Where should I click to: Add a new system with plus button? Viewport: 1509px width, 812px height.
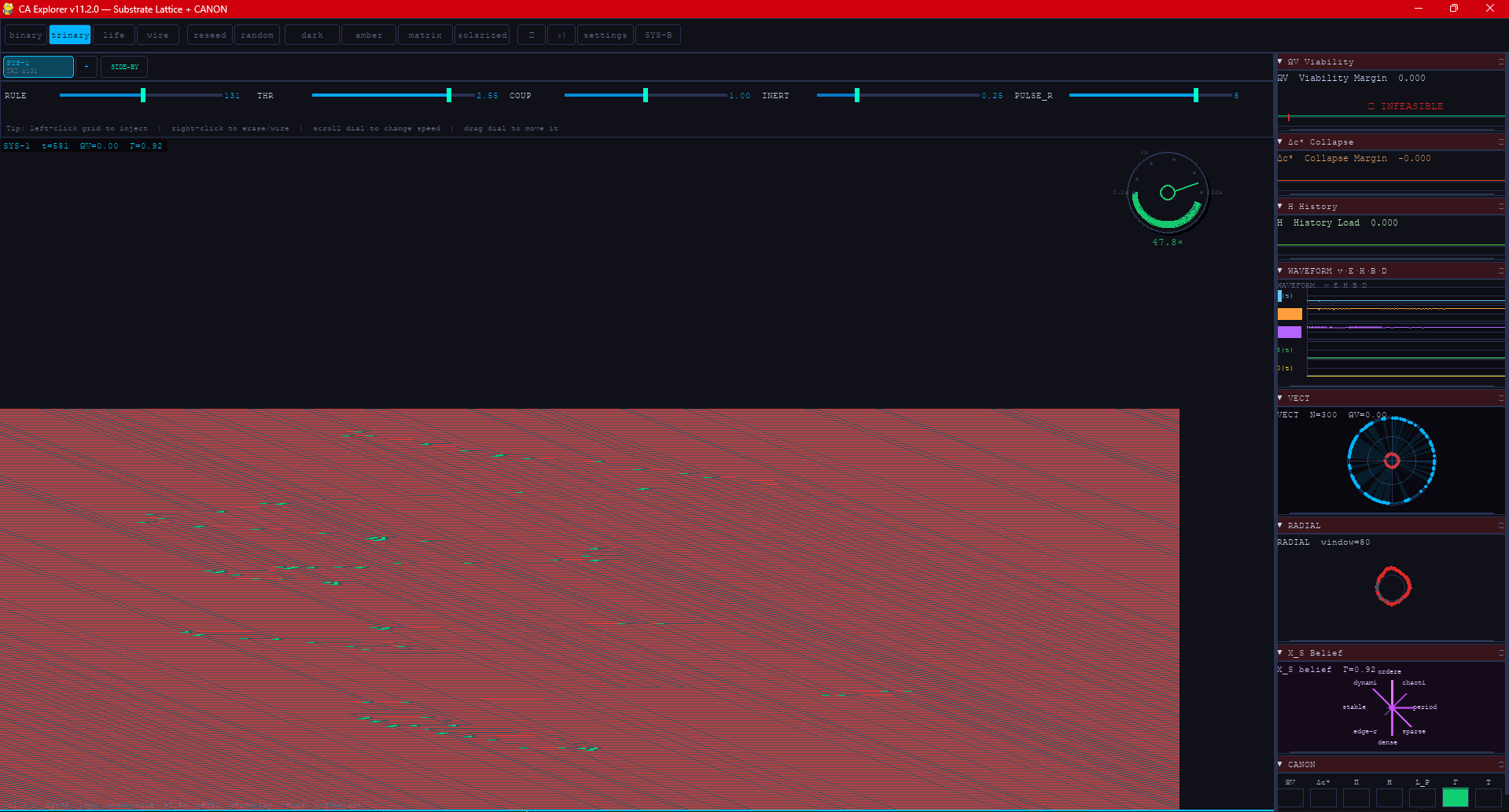pos(86,67)
